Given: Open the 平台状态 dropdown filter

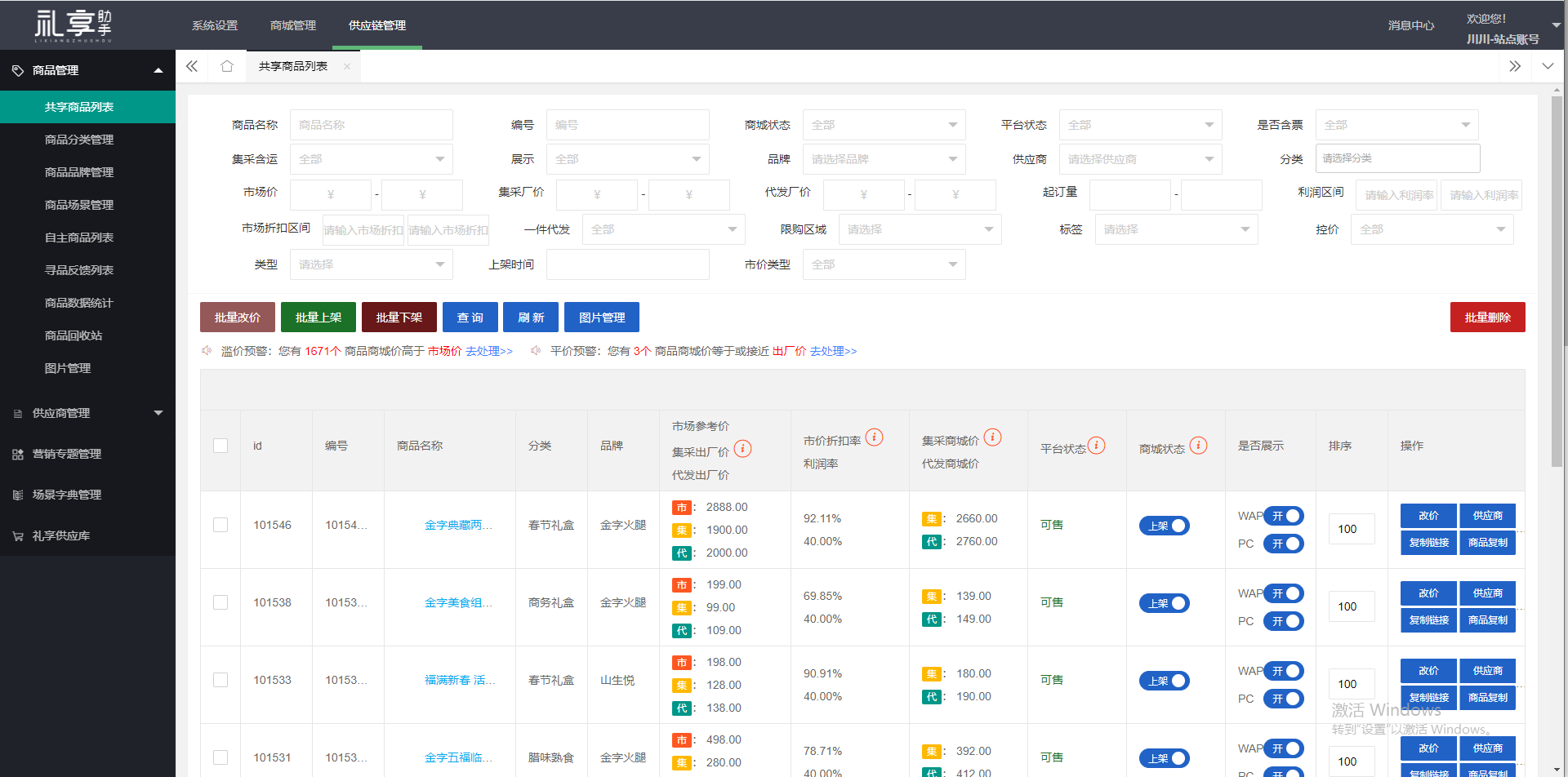Looking at the screenshot, I should (1141, 125).
